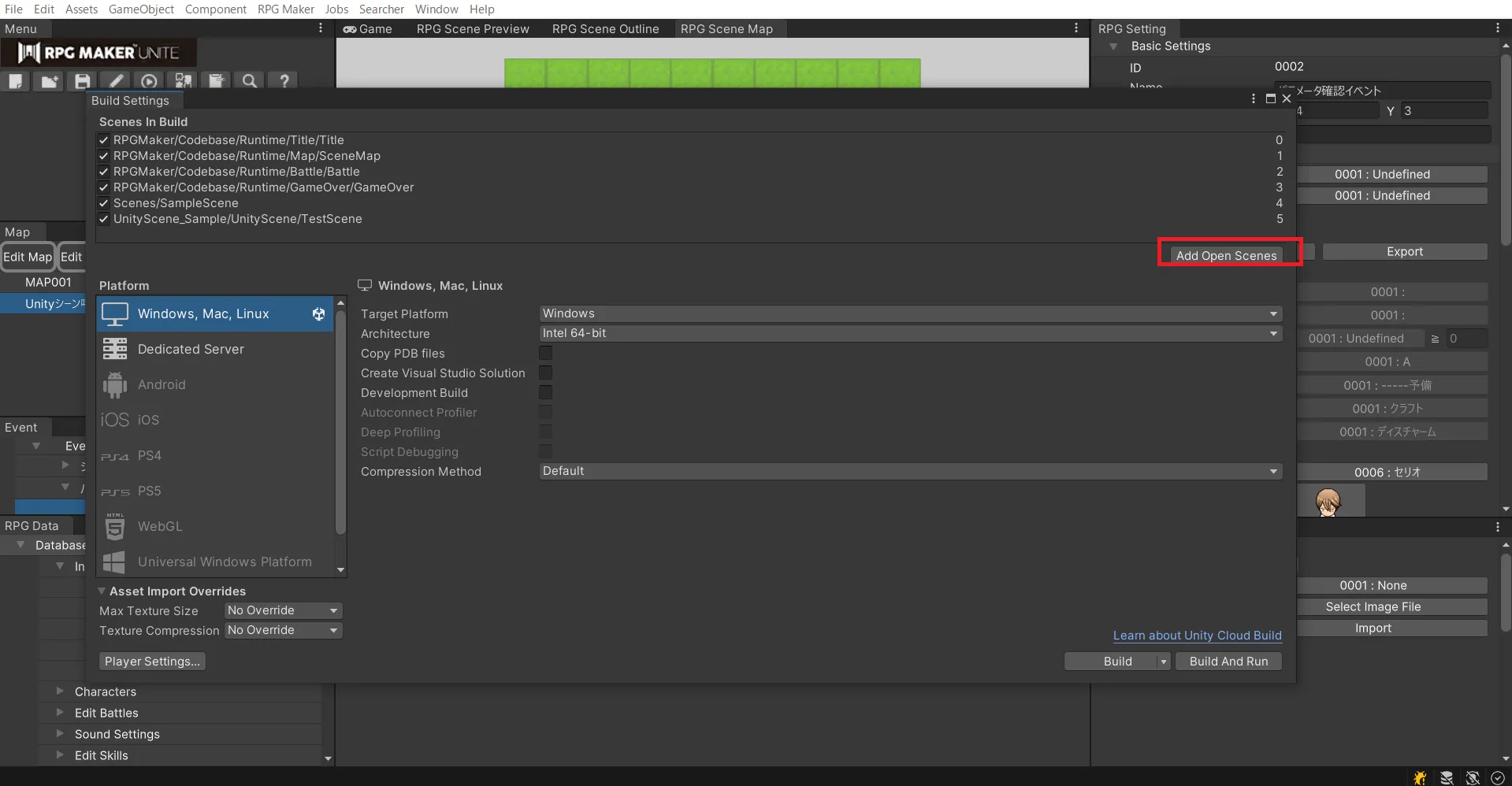Expand the Characters tree item

click(60, 691)
